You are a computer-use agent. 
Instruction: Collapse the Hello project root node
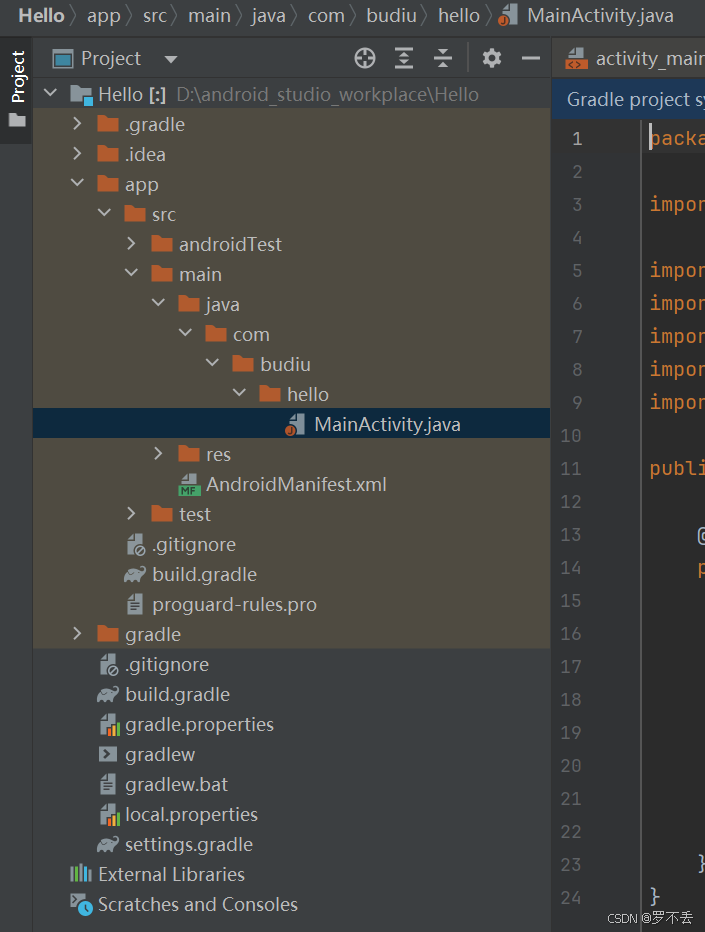(x=50, y=92)
